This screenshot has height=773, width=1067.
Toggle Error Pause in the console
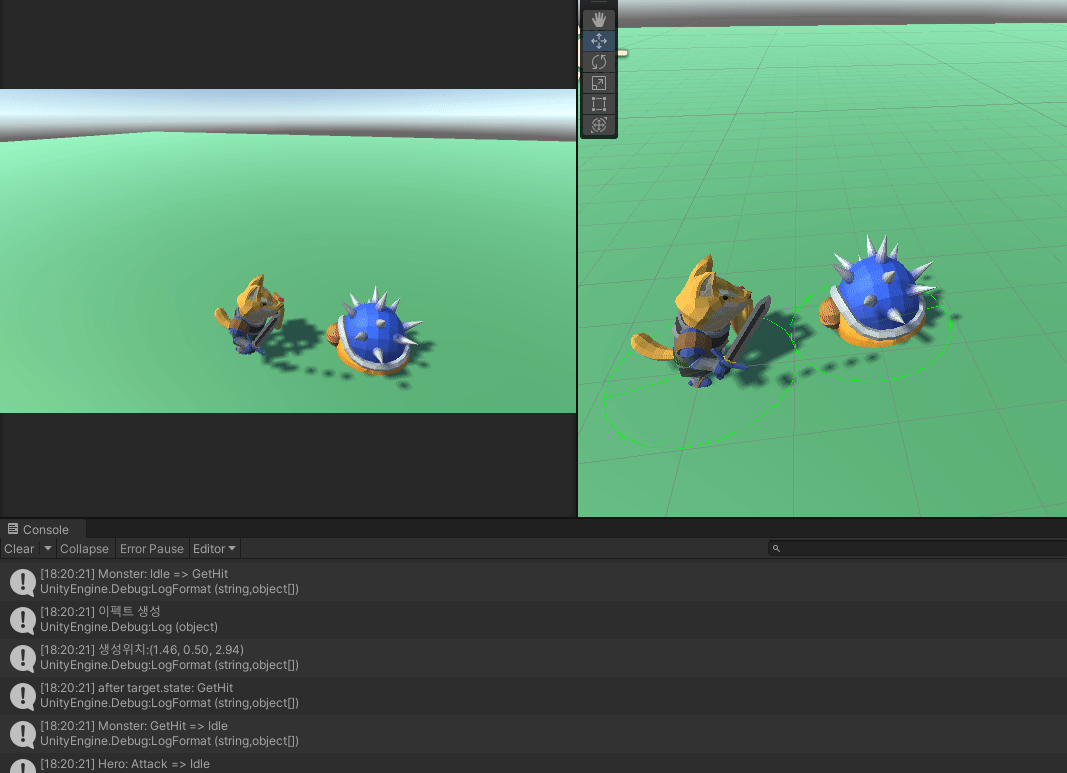tap(152, 548)
